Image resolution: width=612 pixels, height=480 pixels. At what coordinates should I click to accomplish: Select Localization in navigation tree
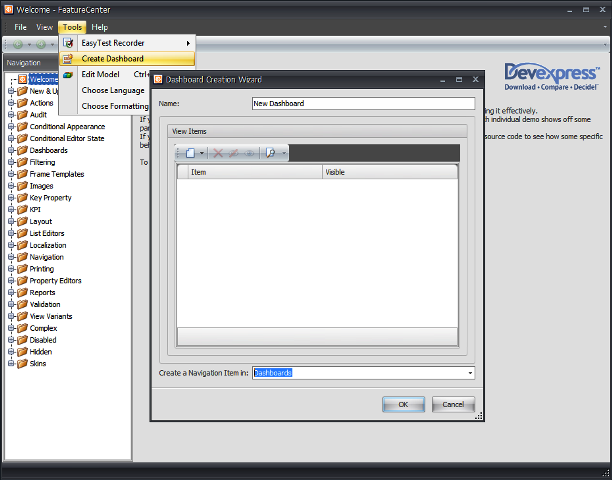coord(48,245)
